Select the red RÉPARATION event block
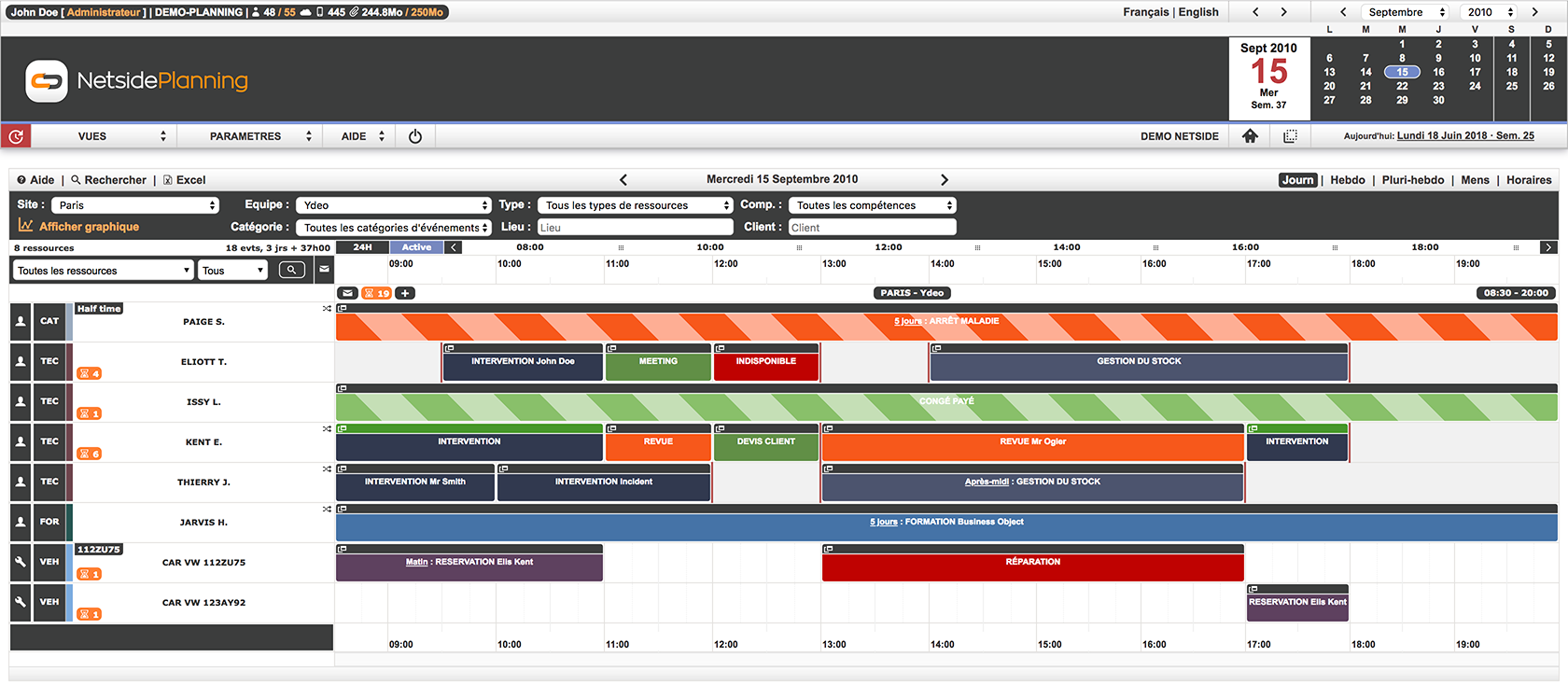The image size is (1568, 685). pyautogui.click(x=1032, y=566)
